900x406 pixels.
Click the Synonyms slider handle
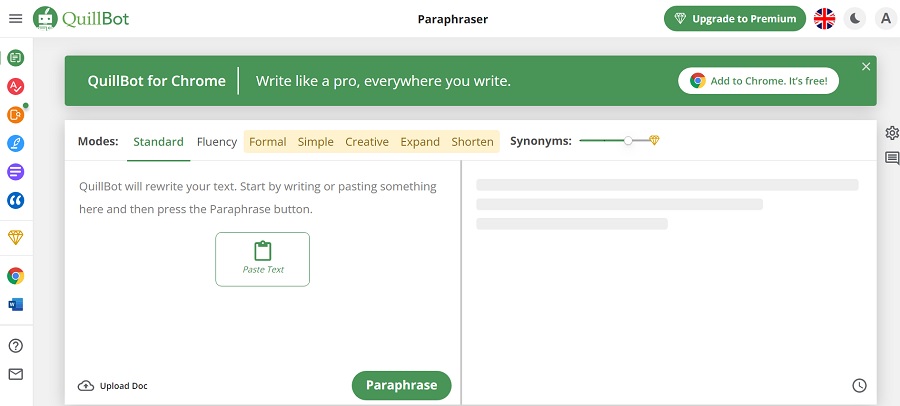(628, 140)
